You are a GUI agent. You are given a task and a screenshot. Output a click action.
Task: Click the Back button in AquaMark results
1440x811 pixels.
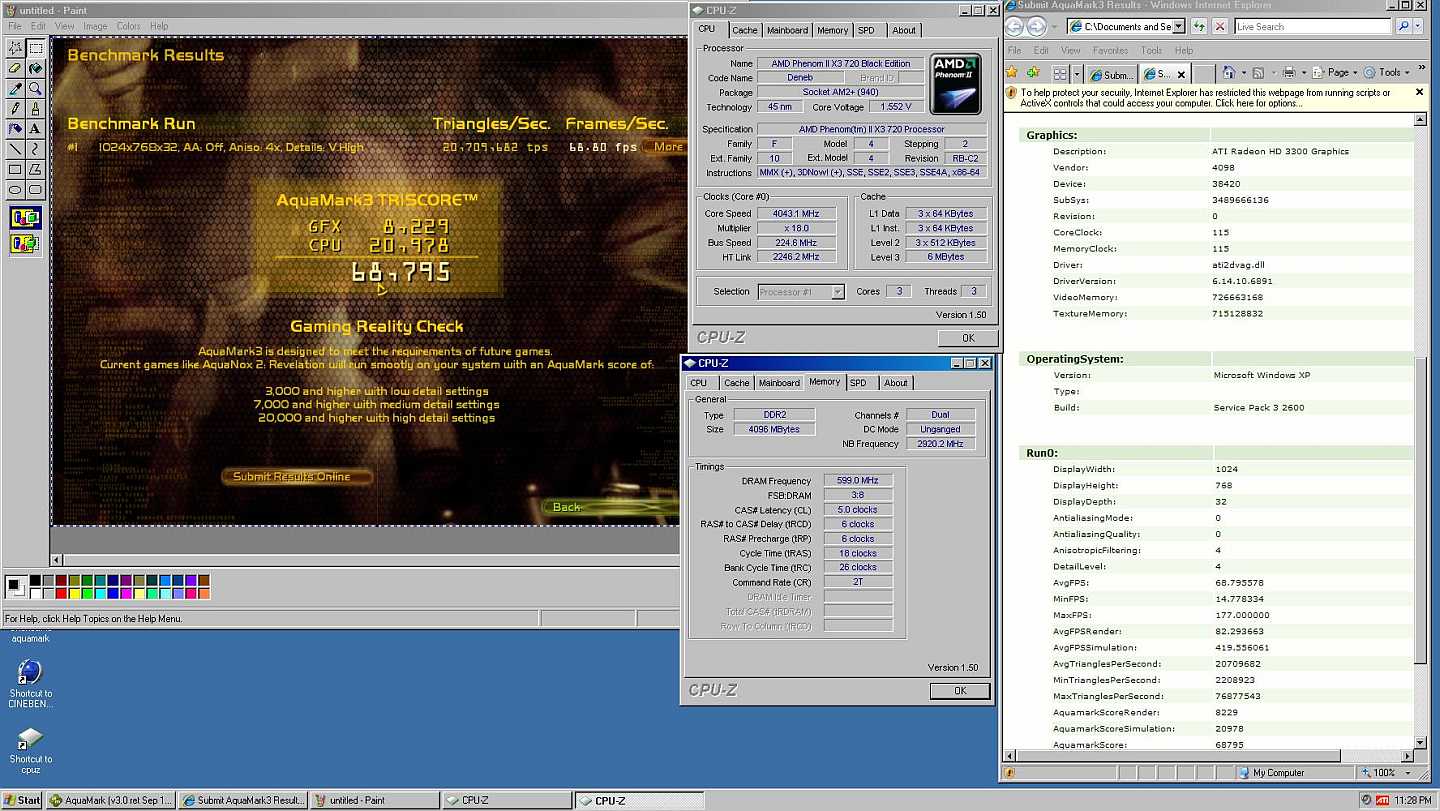click(x=566, y=507)
